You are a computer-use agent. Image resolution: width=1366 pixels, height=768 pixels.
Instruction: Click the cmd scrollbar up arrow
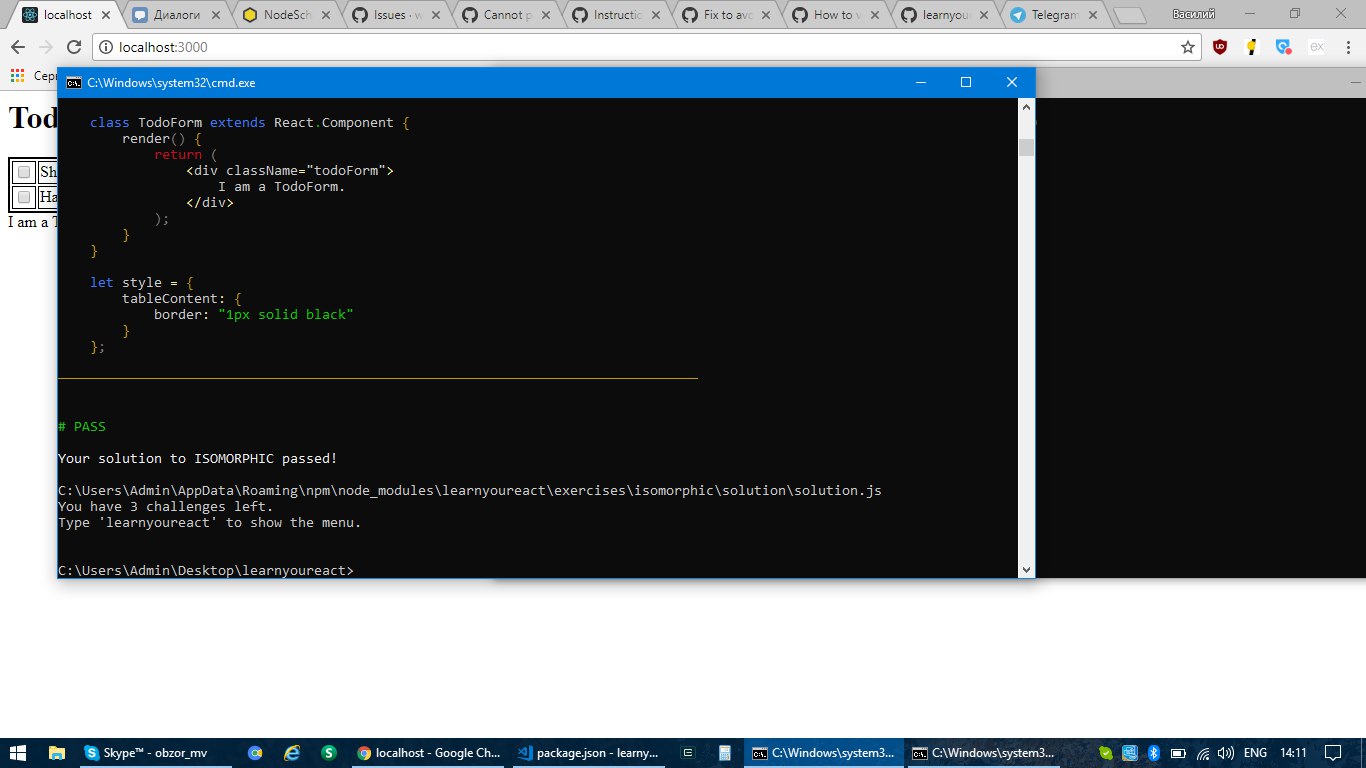[1026, 107]
